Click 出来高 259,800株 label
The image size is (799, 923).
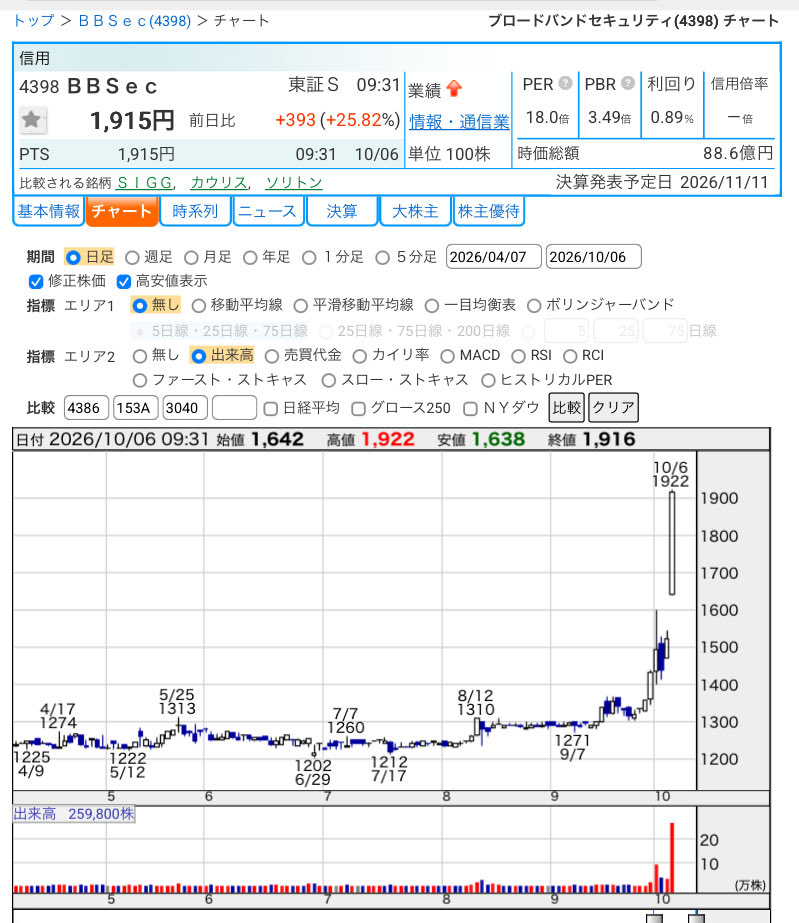click(74, 814)
